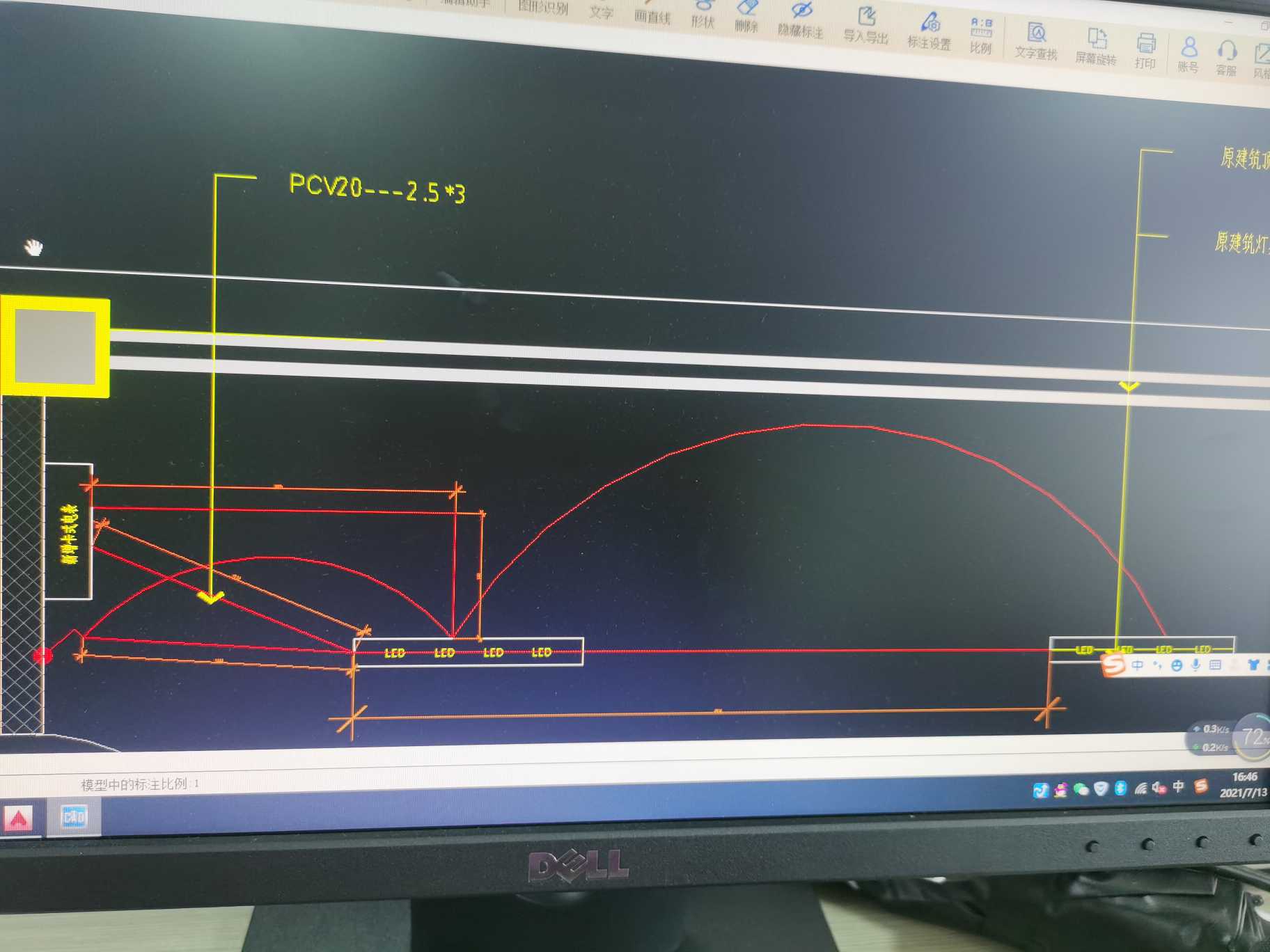
Task: Click the yellow-bordered gray box in the drawing
Action: click(55, 347)
